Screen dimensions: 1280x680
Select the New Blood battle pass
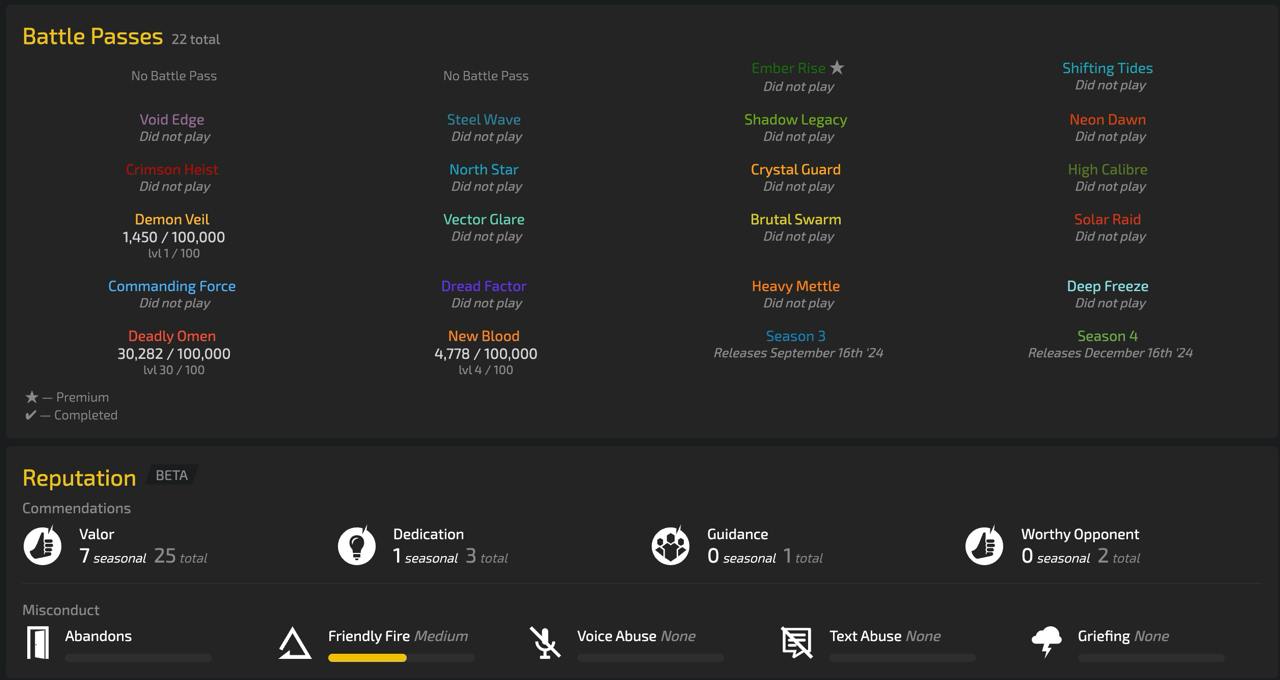point(484,336)
